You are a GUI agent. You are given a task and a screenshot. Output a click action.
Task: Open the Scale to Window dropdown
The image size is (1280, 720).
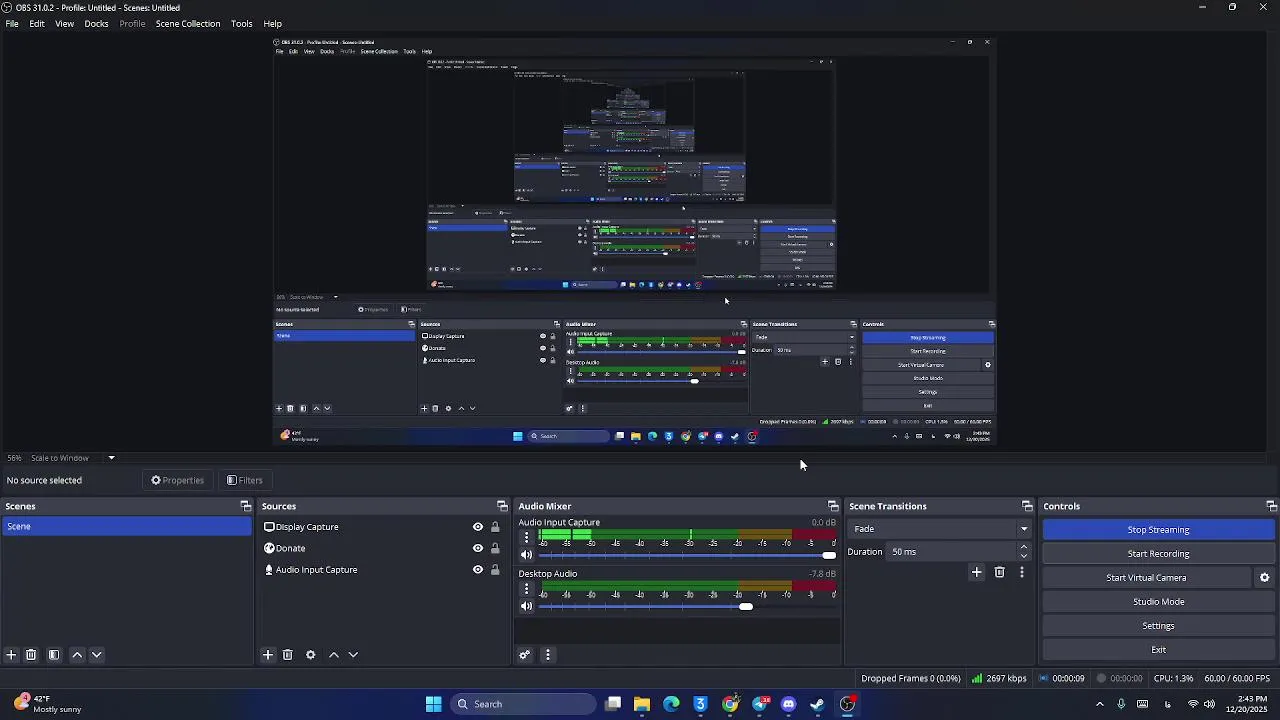(111, 458)
